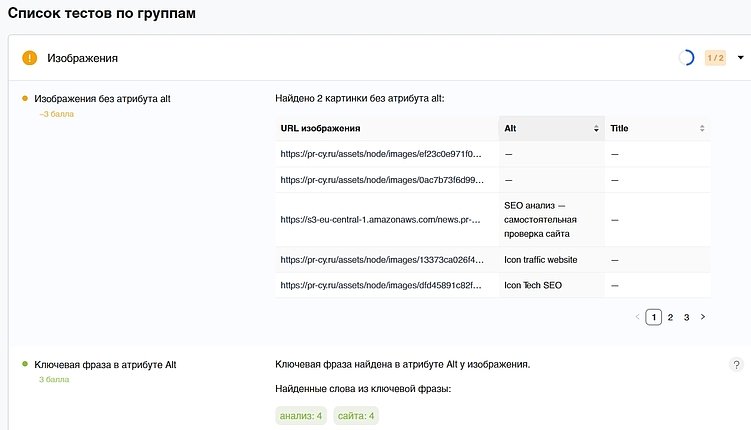
Task: Open the question mark help icon
Action: point(737,365)
